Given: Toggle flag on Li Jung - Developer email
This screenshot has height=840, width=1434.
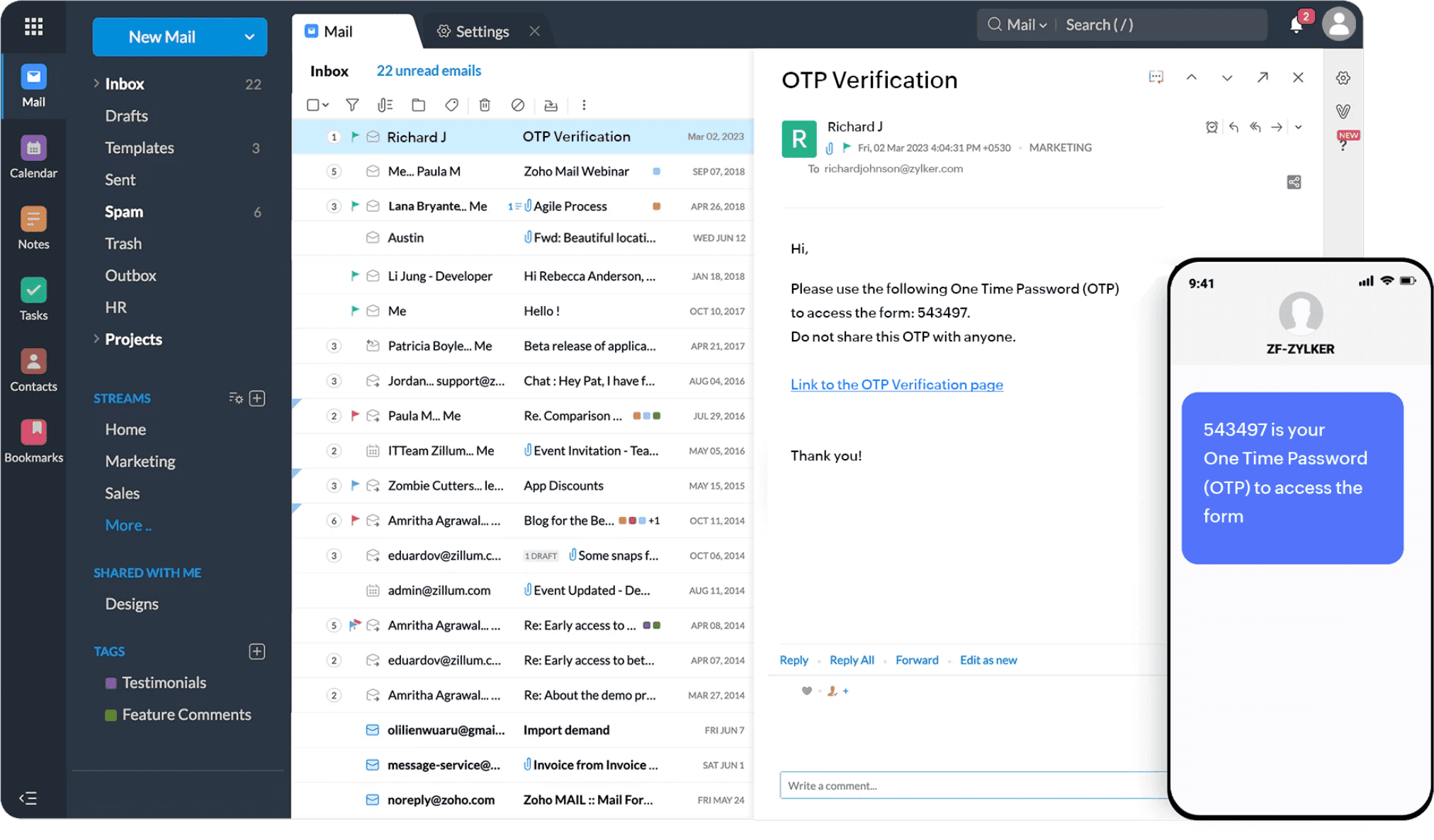Looking at the screenshot, I should click(355, 276).
